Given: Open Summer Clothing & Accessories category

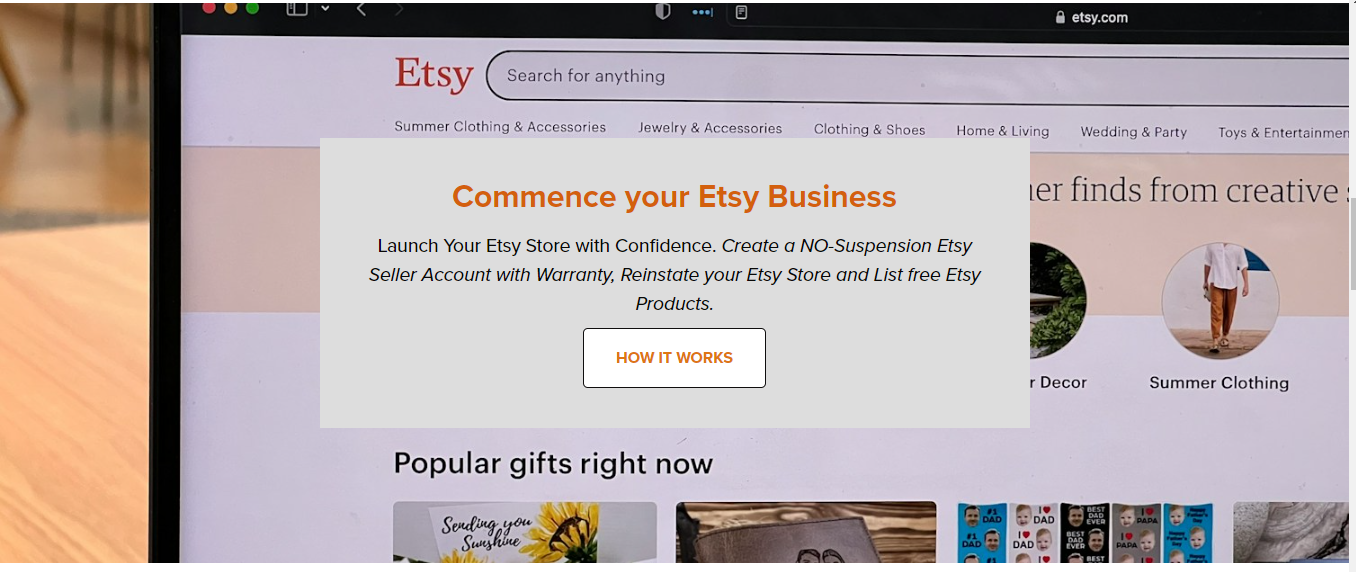Looking at the screenshot, I should (x=500, y=127).
